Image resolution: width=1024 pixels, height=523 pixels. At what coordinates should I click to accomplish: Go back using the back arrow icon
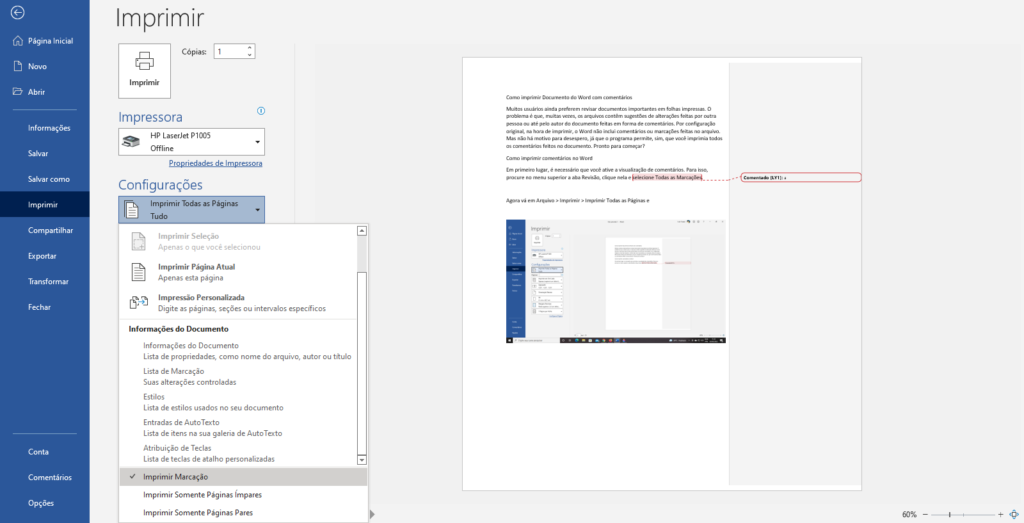(18, 12)
